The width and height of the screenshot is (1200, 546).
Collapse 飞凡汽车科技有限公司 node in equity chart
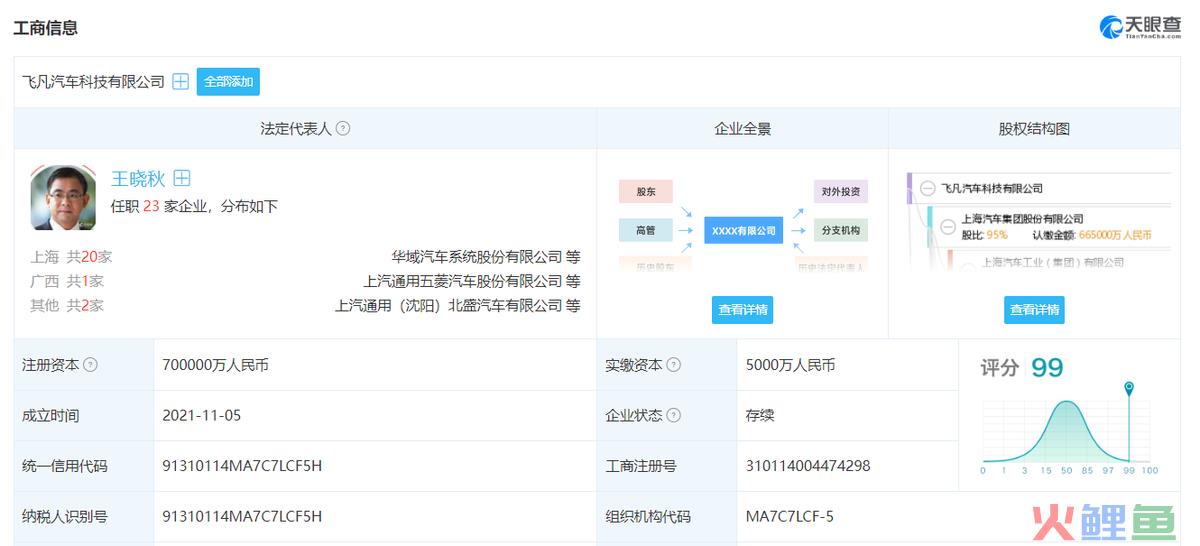coord(927,188)
